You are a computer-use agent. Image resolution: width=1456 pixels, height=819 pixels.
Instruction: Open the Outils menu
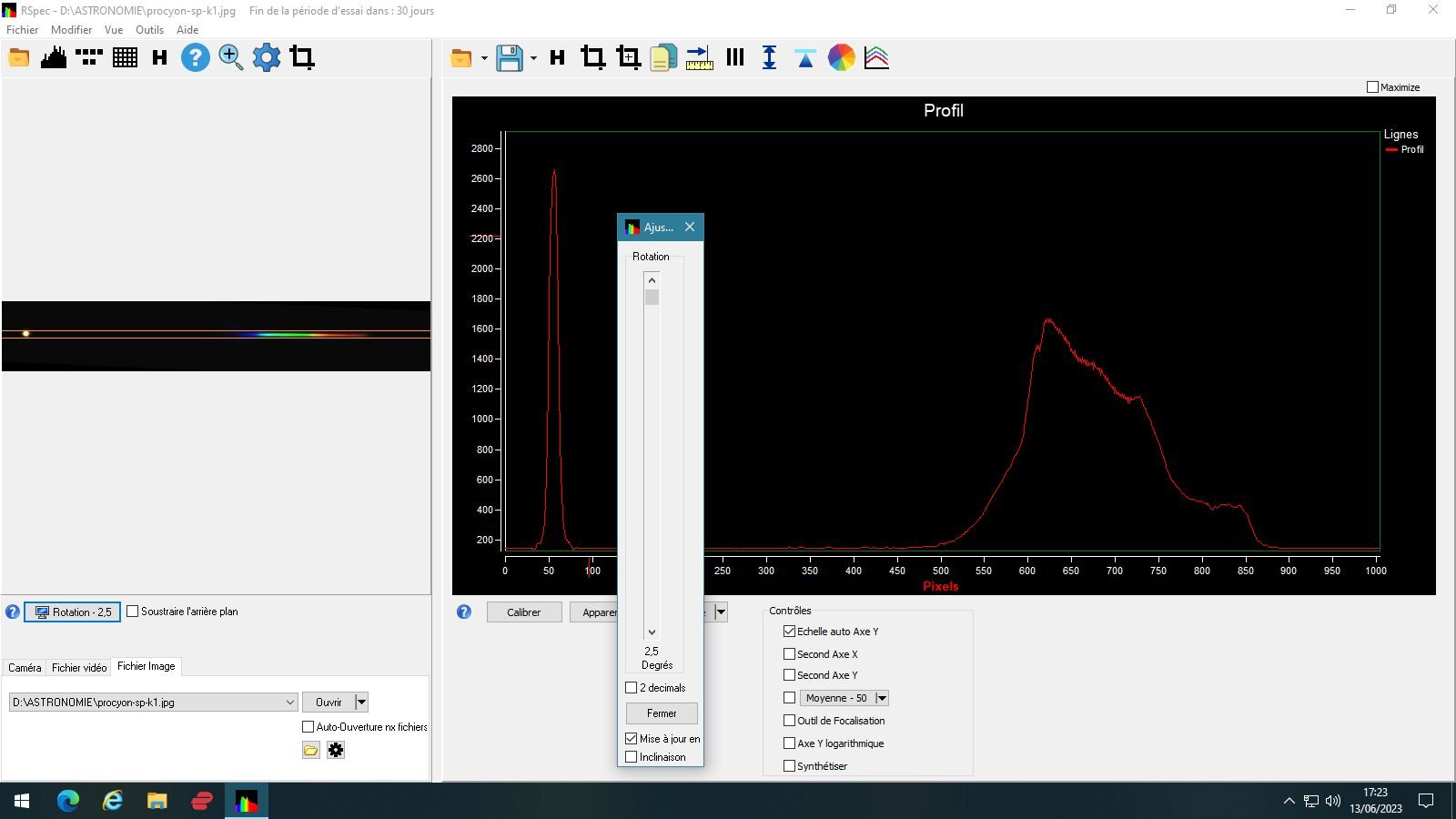[149, 30]
